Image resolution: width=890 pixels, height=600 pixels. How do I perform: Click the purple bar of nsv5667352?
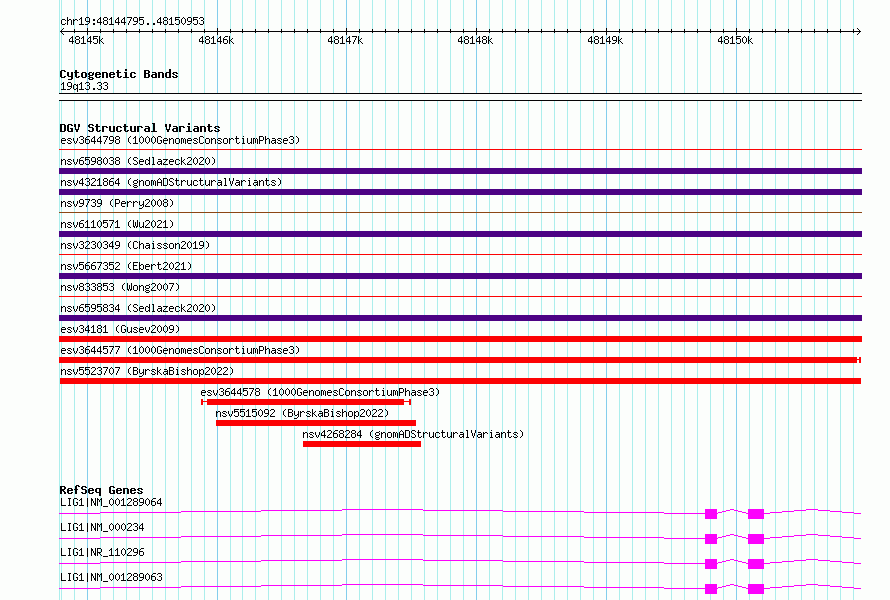pos(460,276)
